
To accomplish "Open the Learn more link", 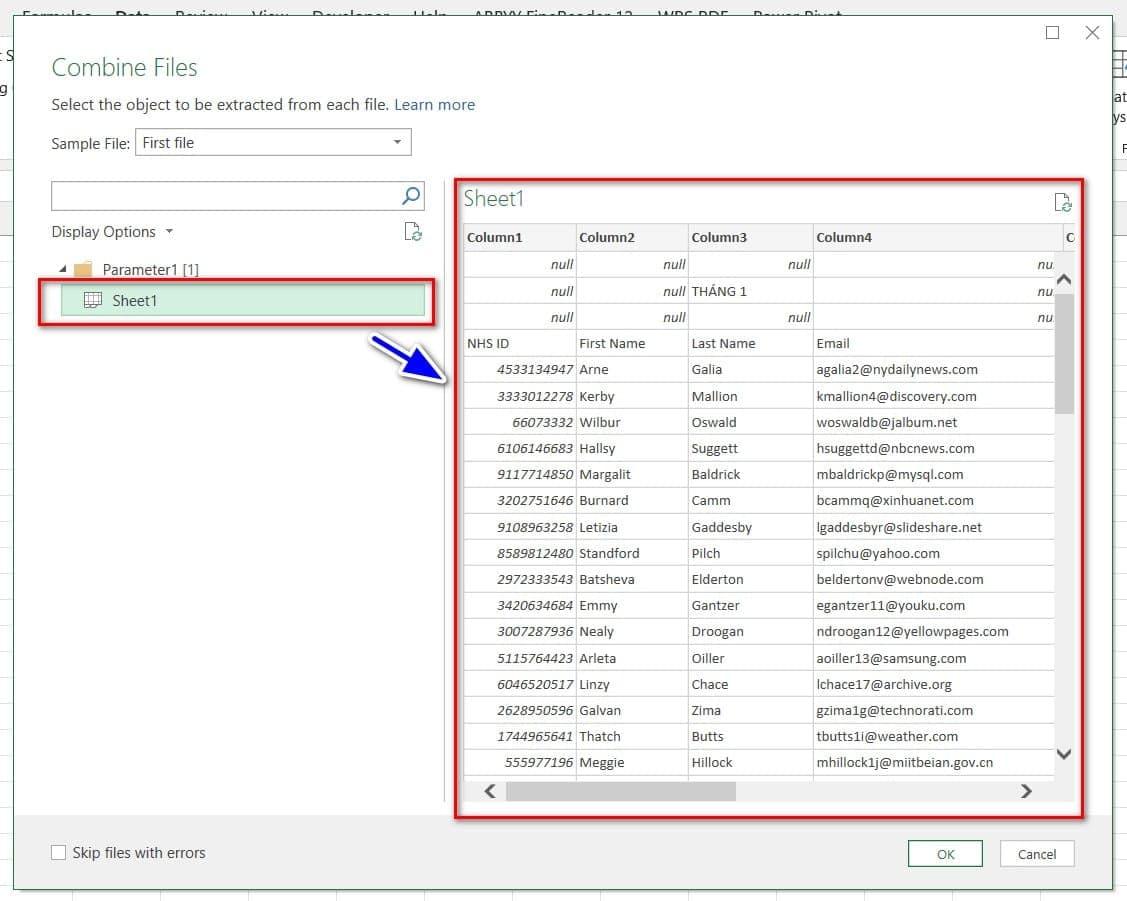I will [x=434, y=105].
